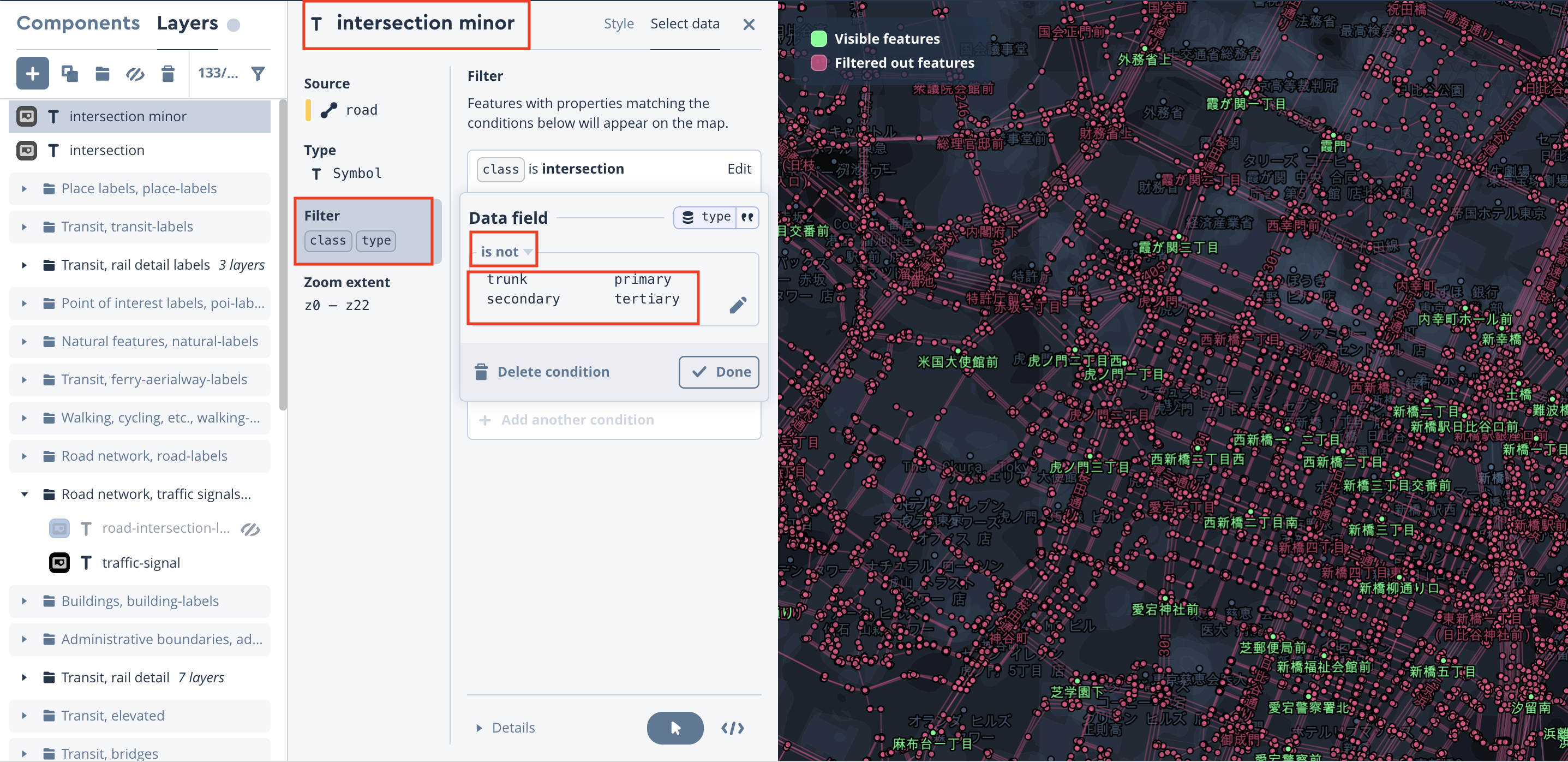This screenshot has height=762, width=1568.
Task: Expand Natural features folder
Action: click(x=25, y=342)
